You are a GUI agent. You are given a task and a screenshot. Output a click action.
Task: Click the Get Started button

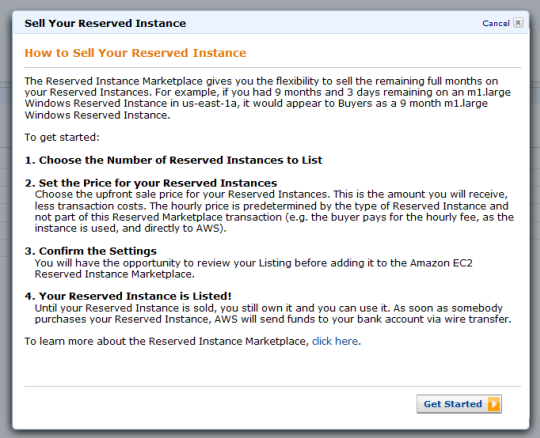coord(459,404)
